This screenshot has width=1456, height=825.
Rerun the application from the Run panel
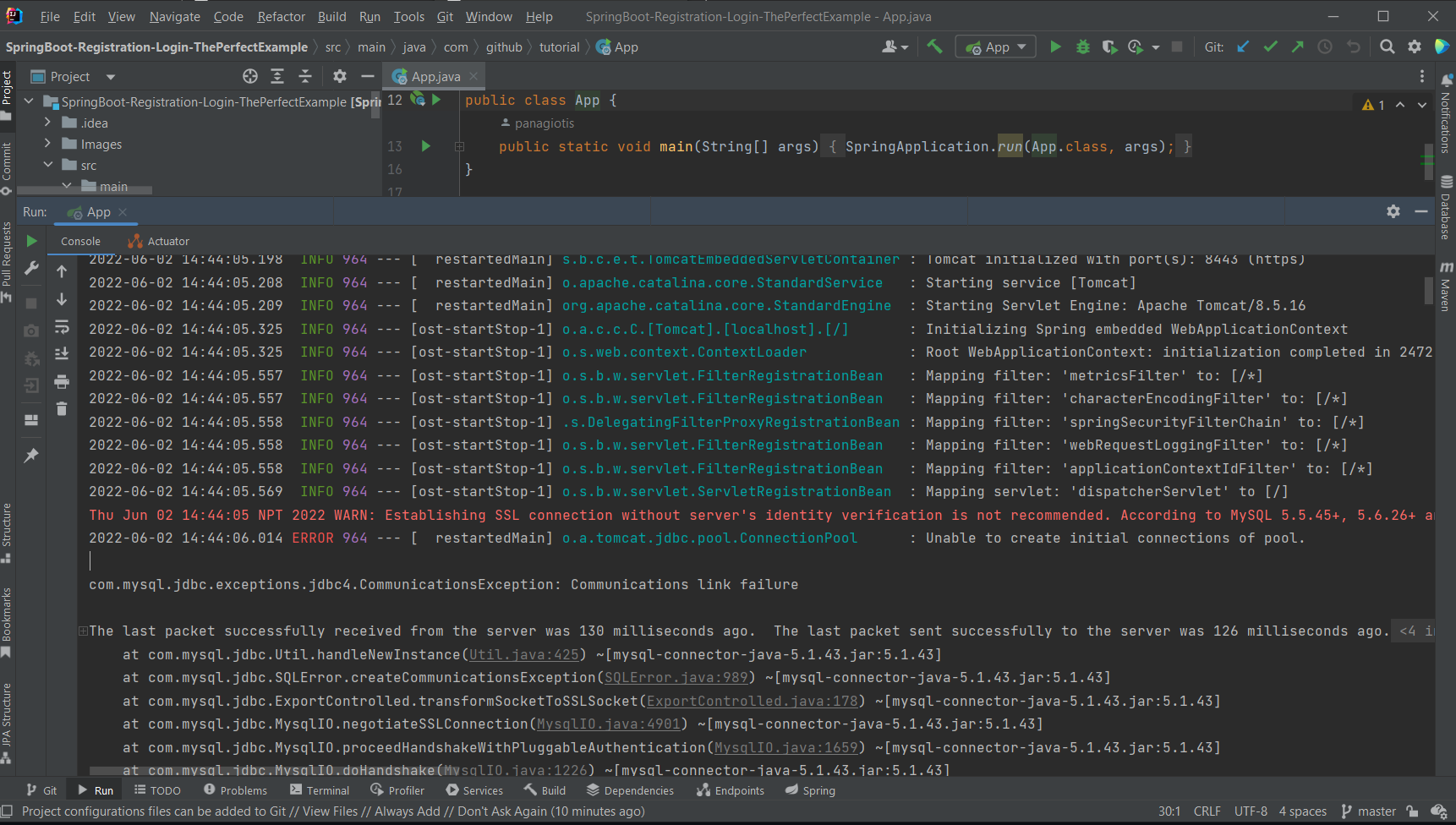tap(31, 241)
